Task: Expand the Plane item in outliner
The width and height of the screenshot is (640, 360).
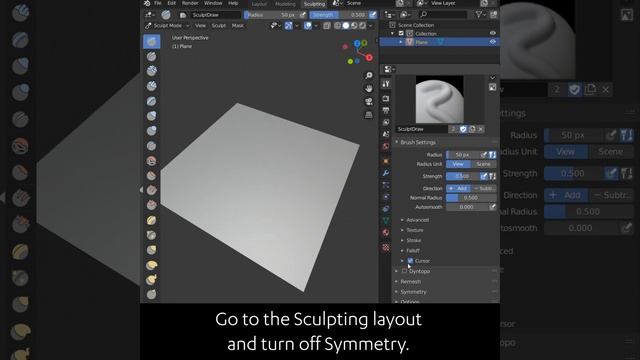Action: tap(401, 42)
